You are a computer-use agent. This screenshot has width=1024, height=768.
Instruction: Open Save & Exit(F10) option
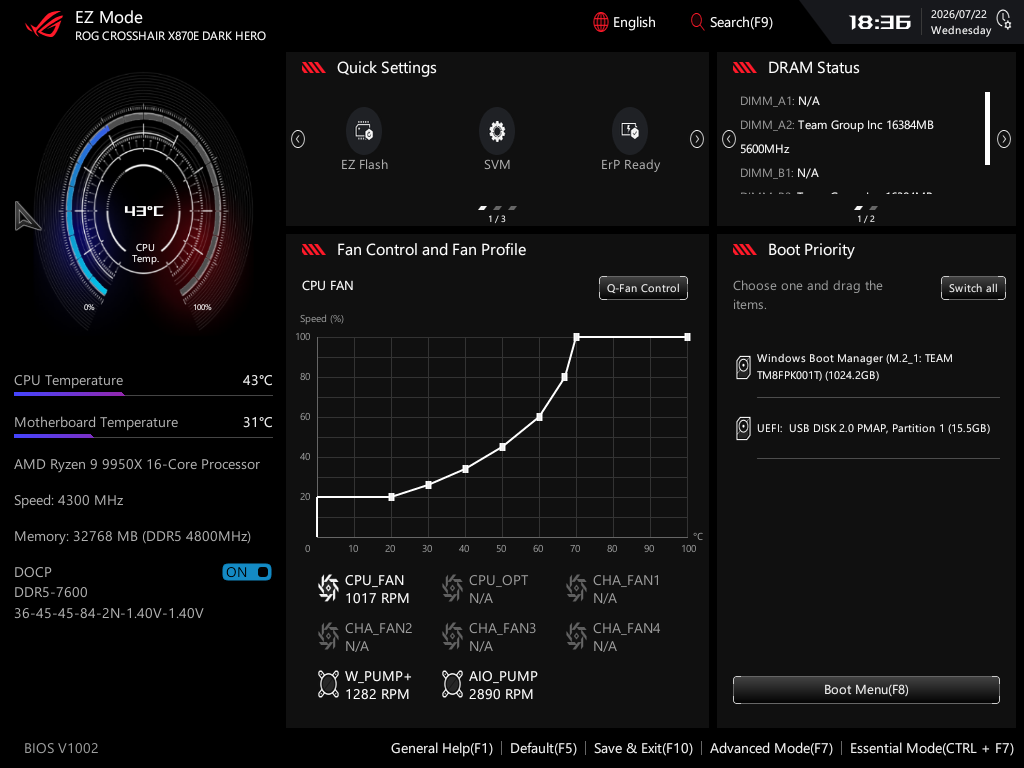(x=643, y=748)
